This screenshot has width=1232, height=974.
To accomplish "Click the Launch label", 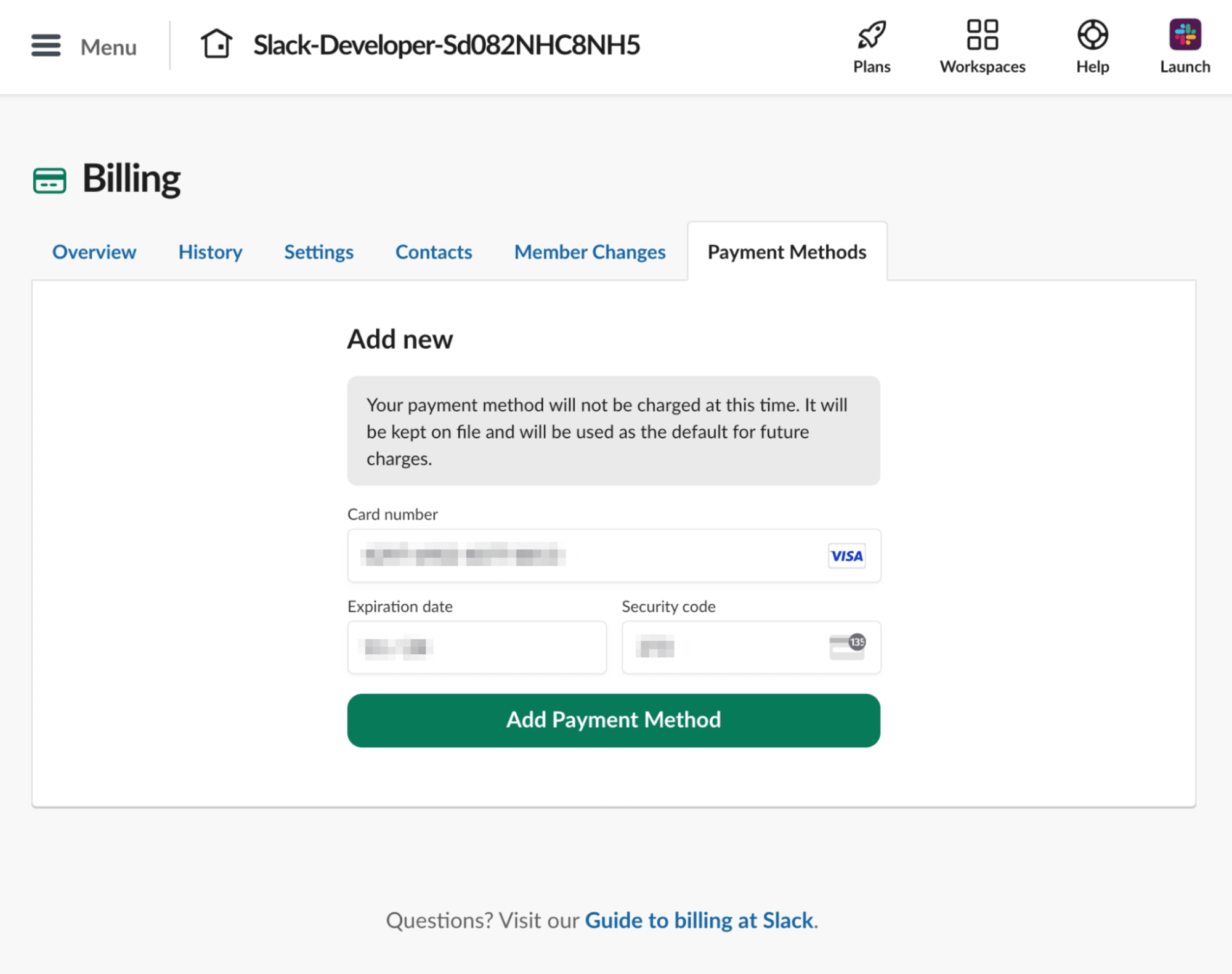I will [1185, 67].
